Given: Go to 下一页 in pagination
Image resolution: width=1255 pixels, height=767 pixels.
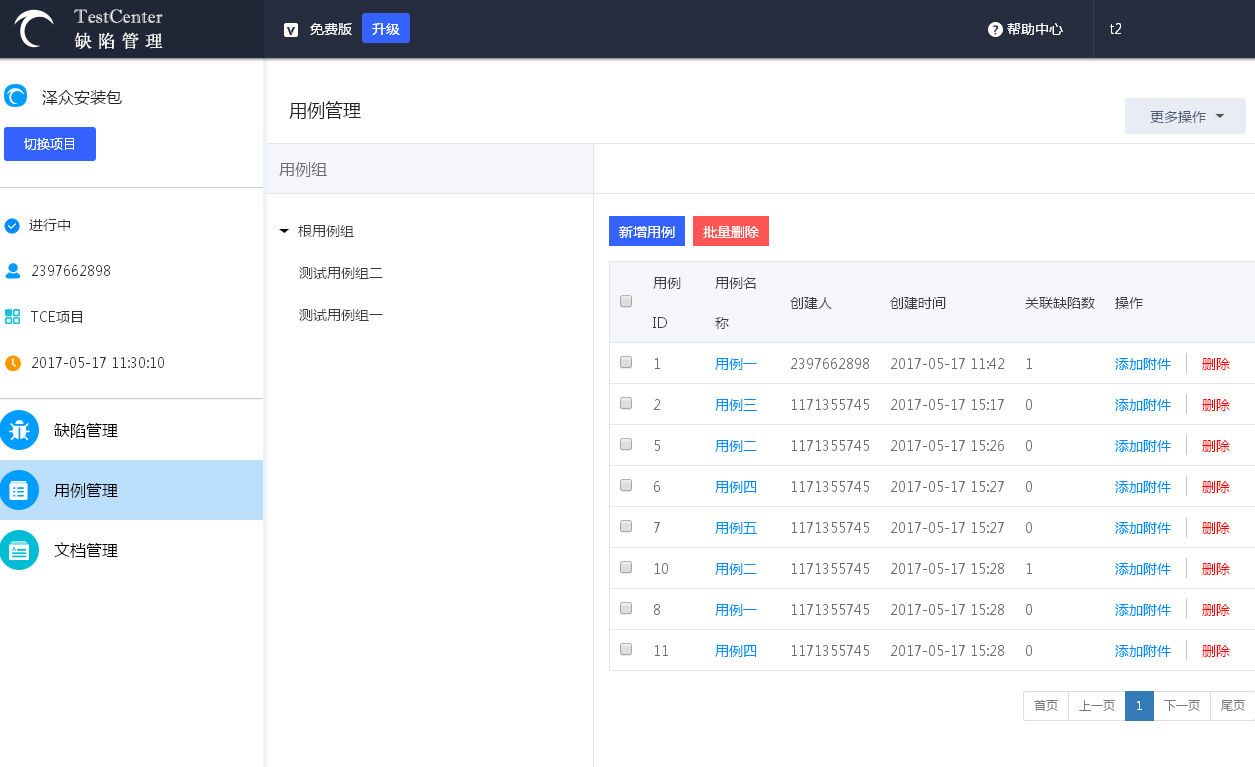Looking at the screenshot, I should point(1182,706).
